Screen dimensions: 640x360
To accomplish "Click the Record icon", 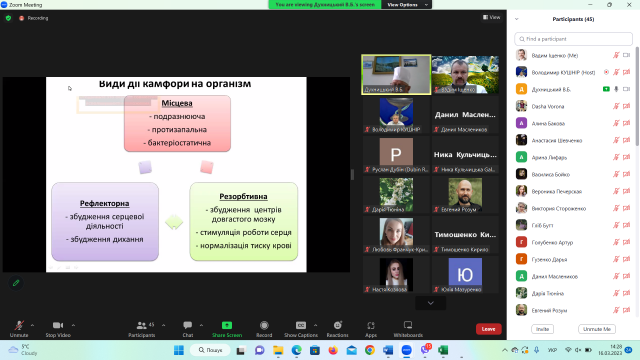I will point(264,325).
